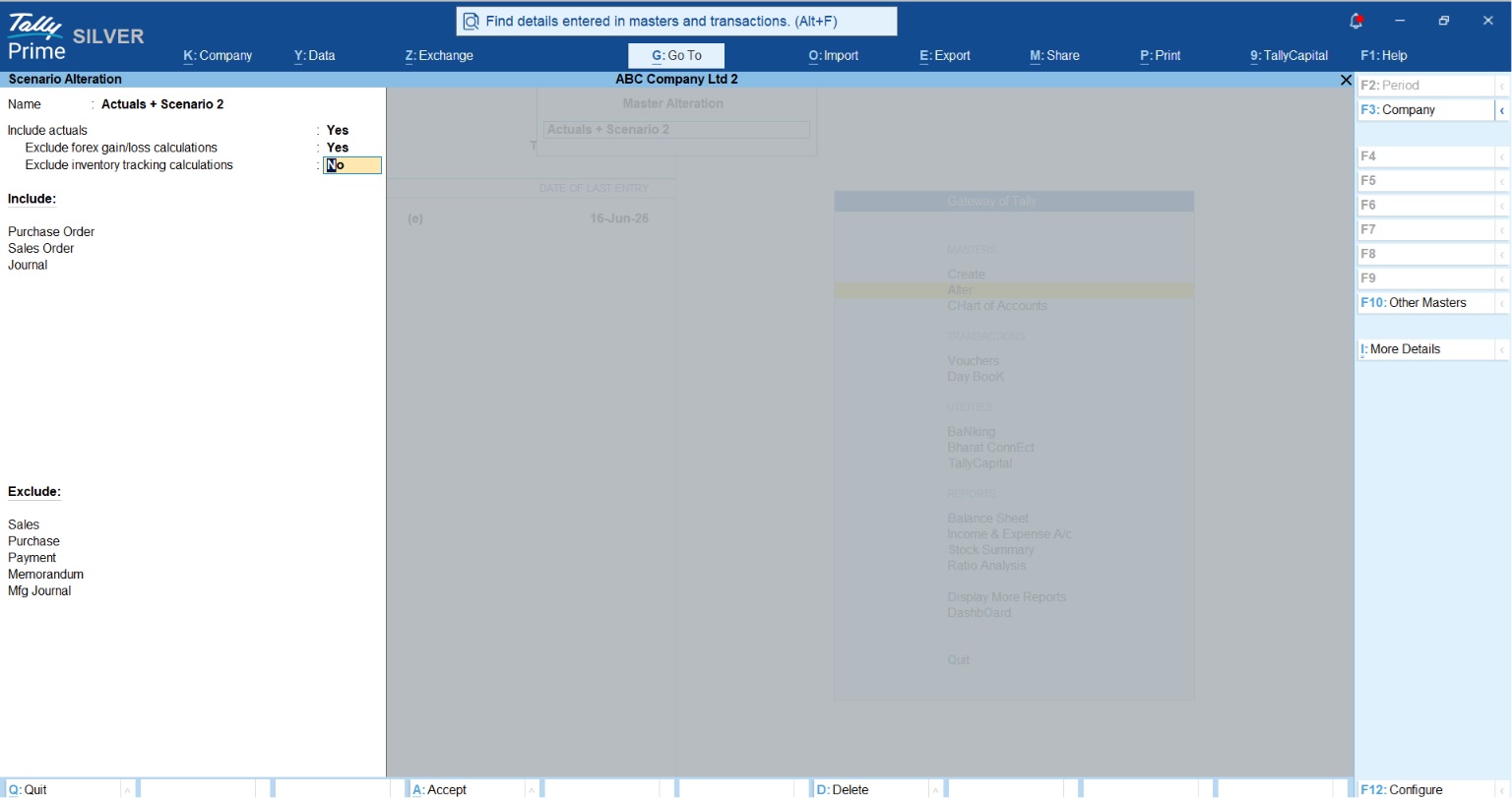Open the F1: Help menu
Screen dimensions: 1512x798
pos(1384,55)
